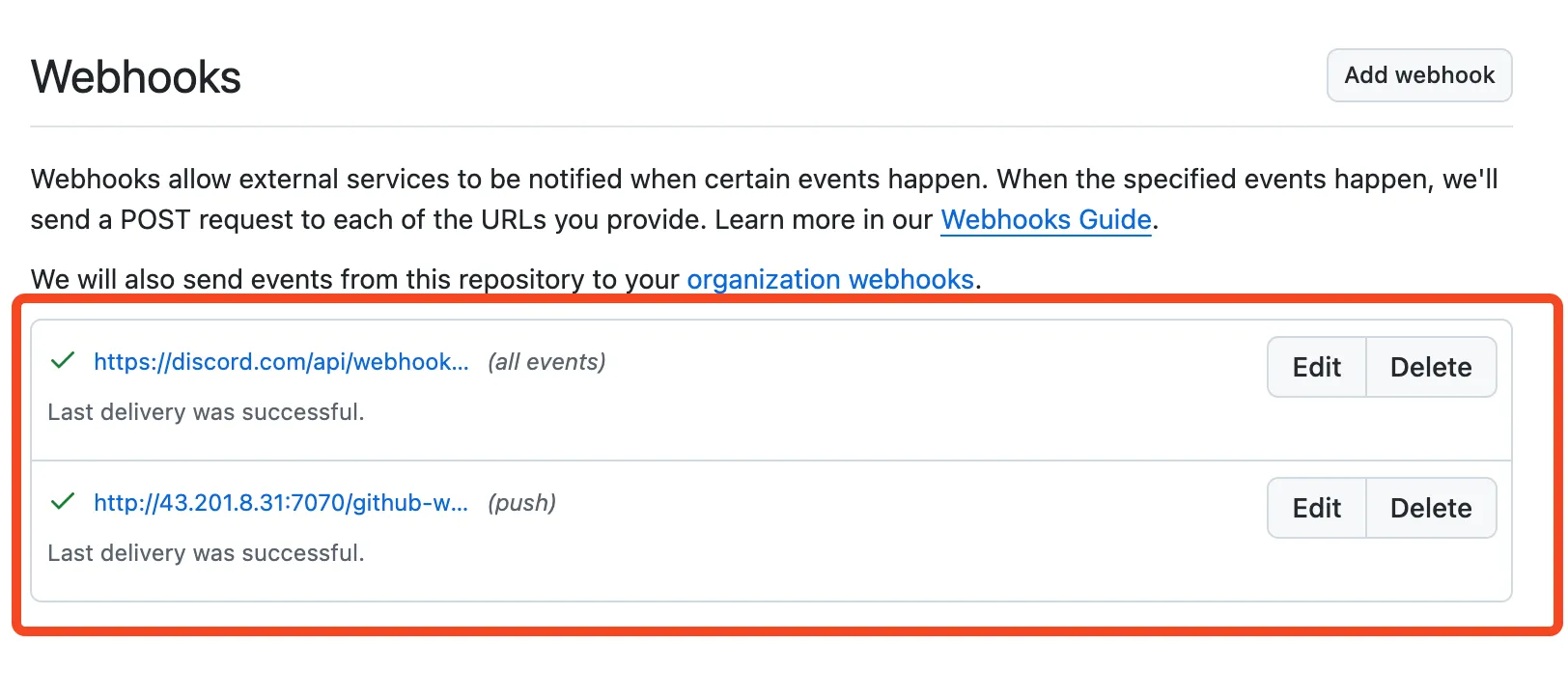1568x699 pixels.
Task: Open the organization webhooks link
Action: pos(830,280)
